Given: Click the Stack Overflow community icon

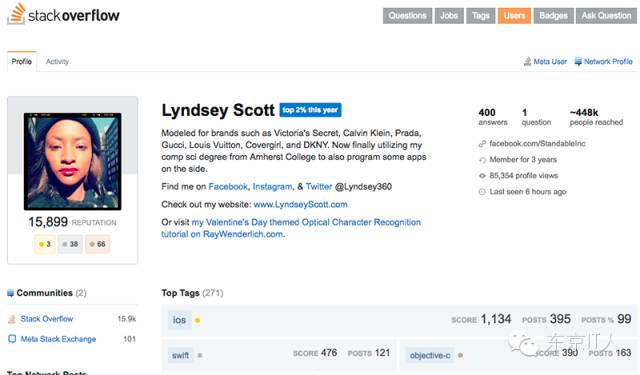Looking at the screenshot, I should pyautogui.click(x=12, y=319).
